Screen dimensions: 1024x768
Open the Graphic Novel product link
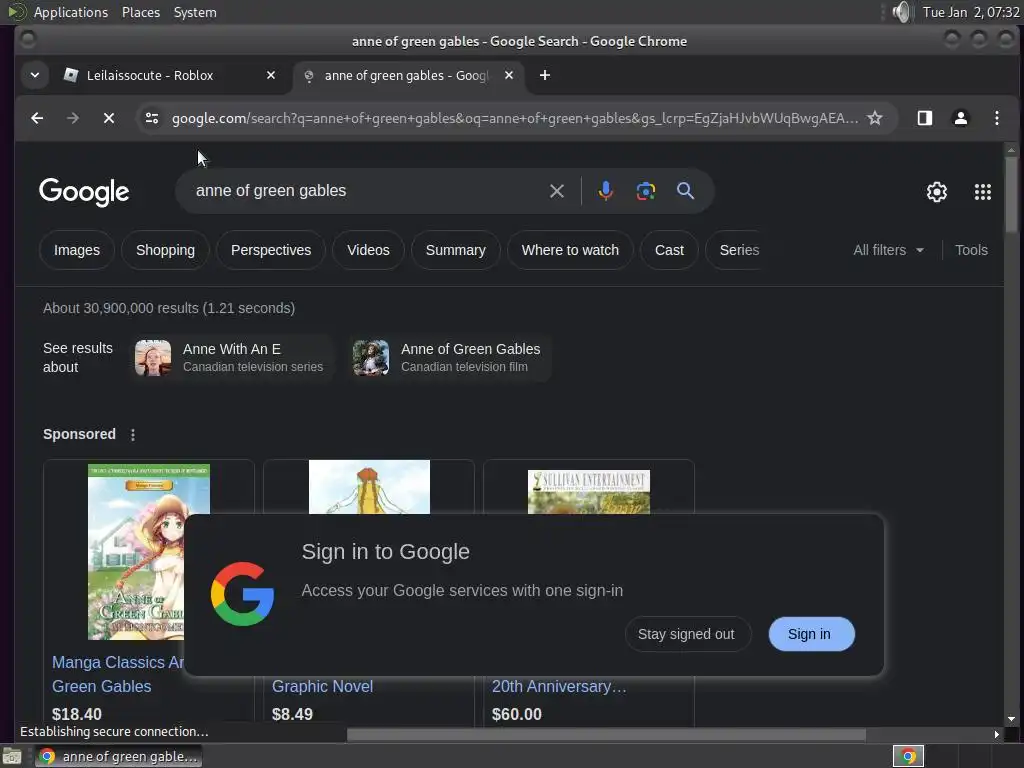pyautogui.click(x=323, y=687)
